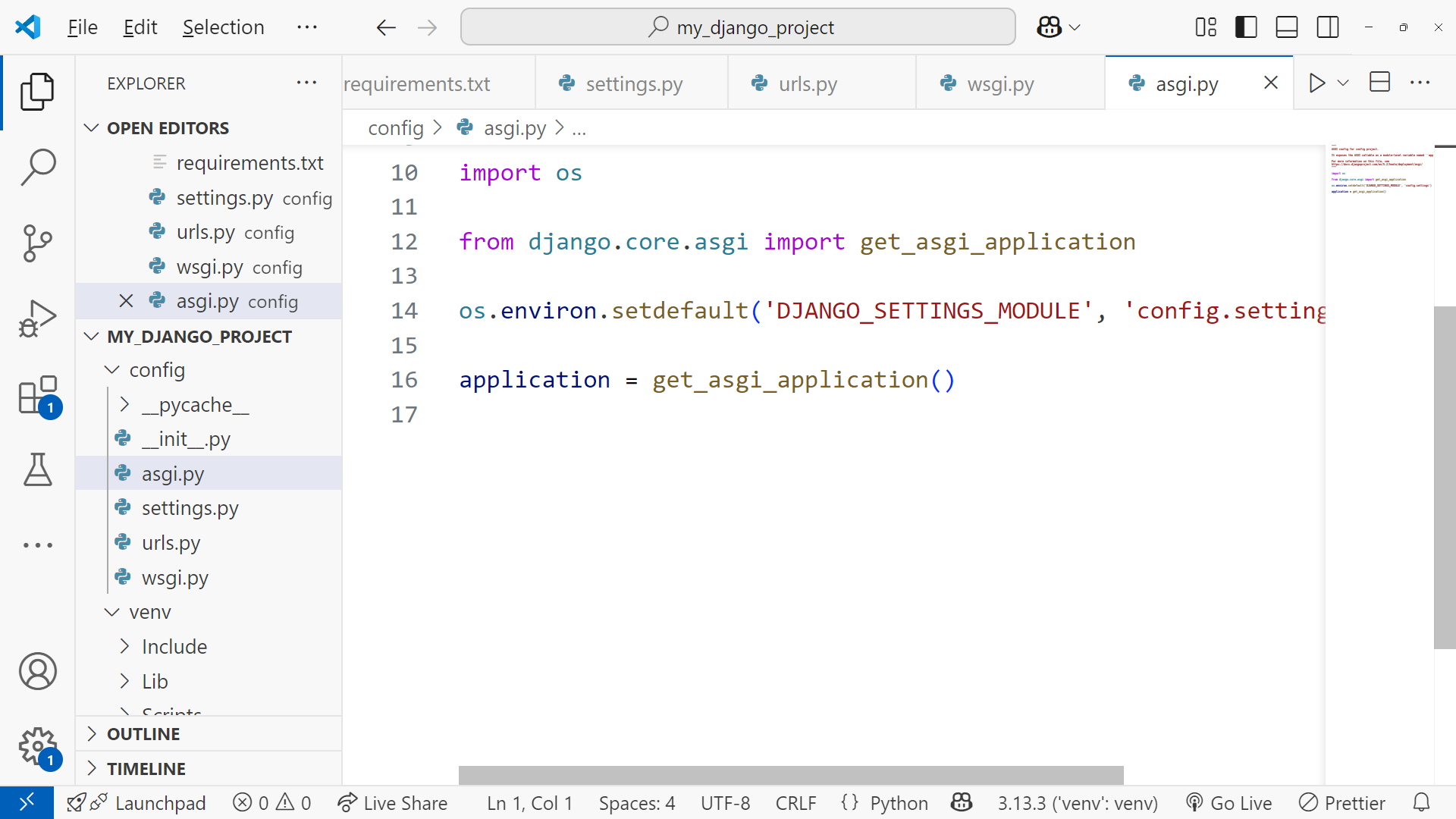Viewport: 1456px width, 819px height.
Task: Switch to the settings.py editor tab
Action: tap(633, 83)
